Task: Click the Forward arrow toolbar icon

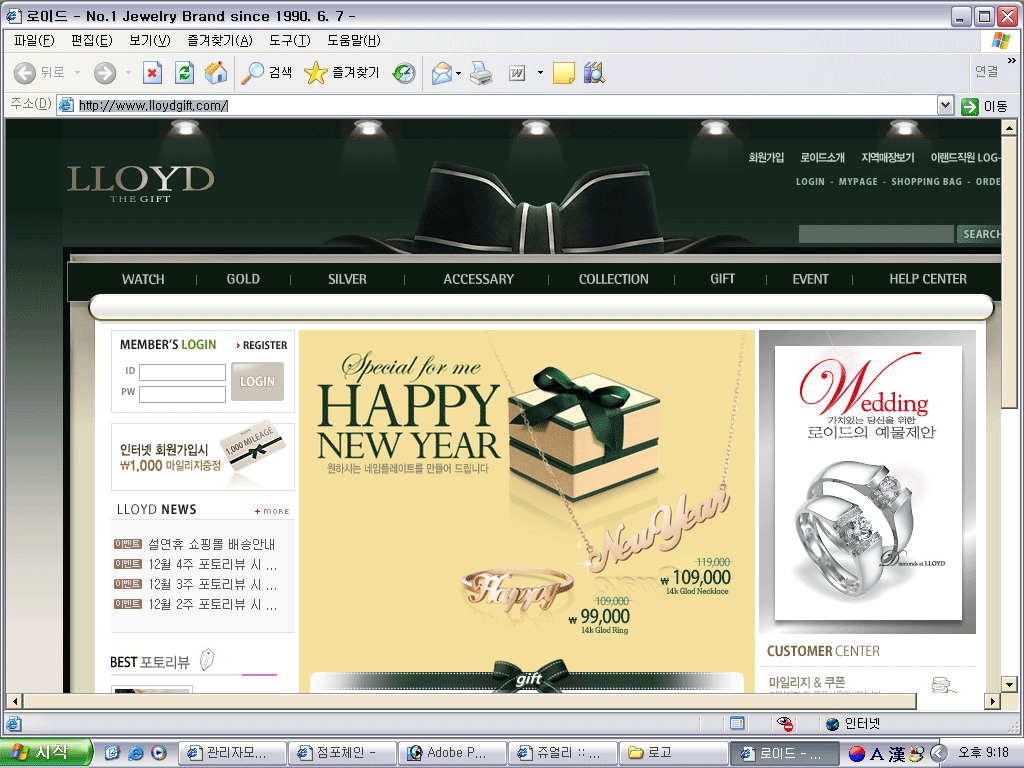Action: [x=104, y=72]
